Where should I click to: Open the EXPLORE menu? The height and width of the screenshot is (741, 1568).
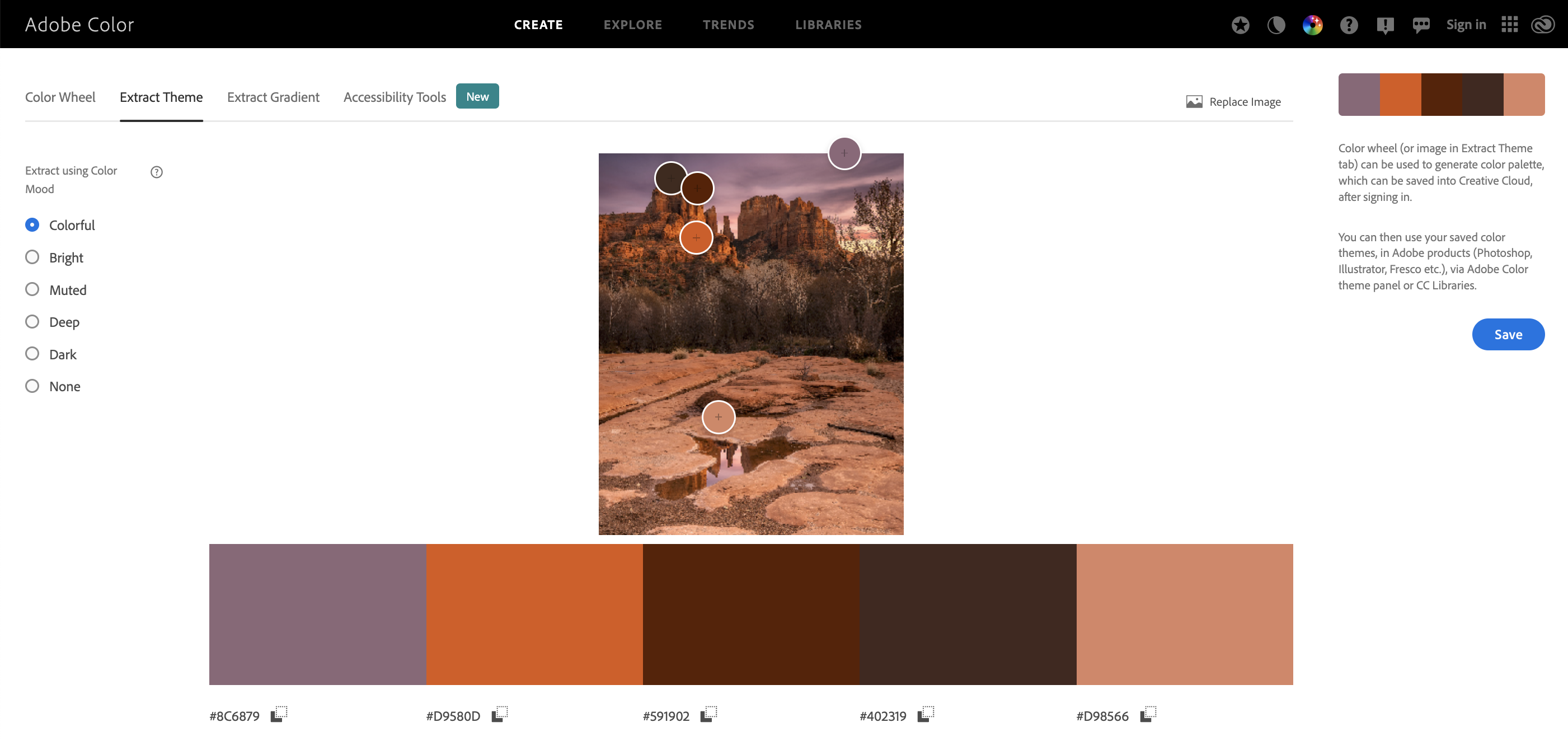tap(632, 25)
